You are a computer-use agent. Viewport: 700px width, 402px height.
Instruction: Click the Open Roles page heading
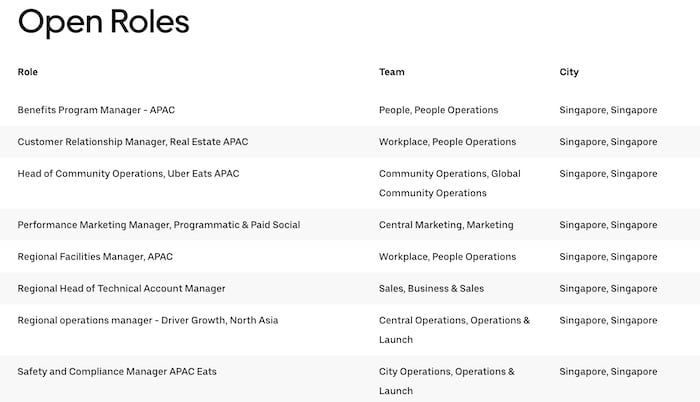(103, 23)
